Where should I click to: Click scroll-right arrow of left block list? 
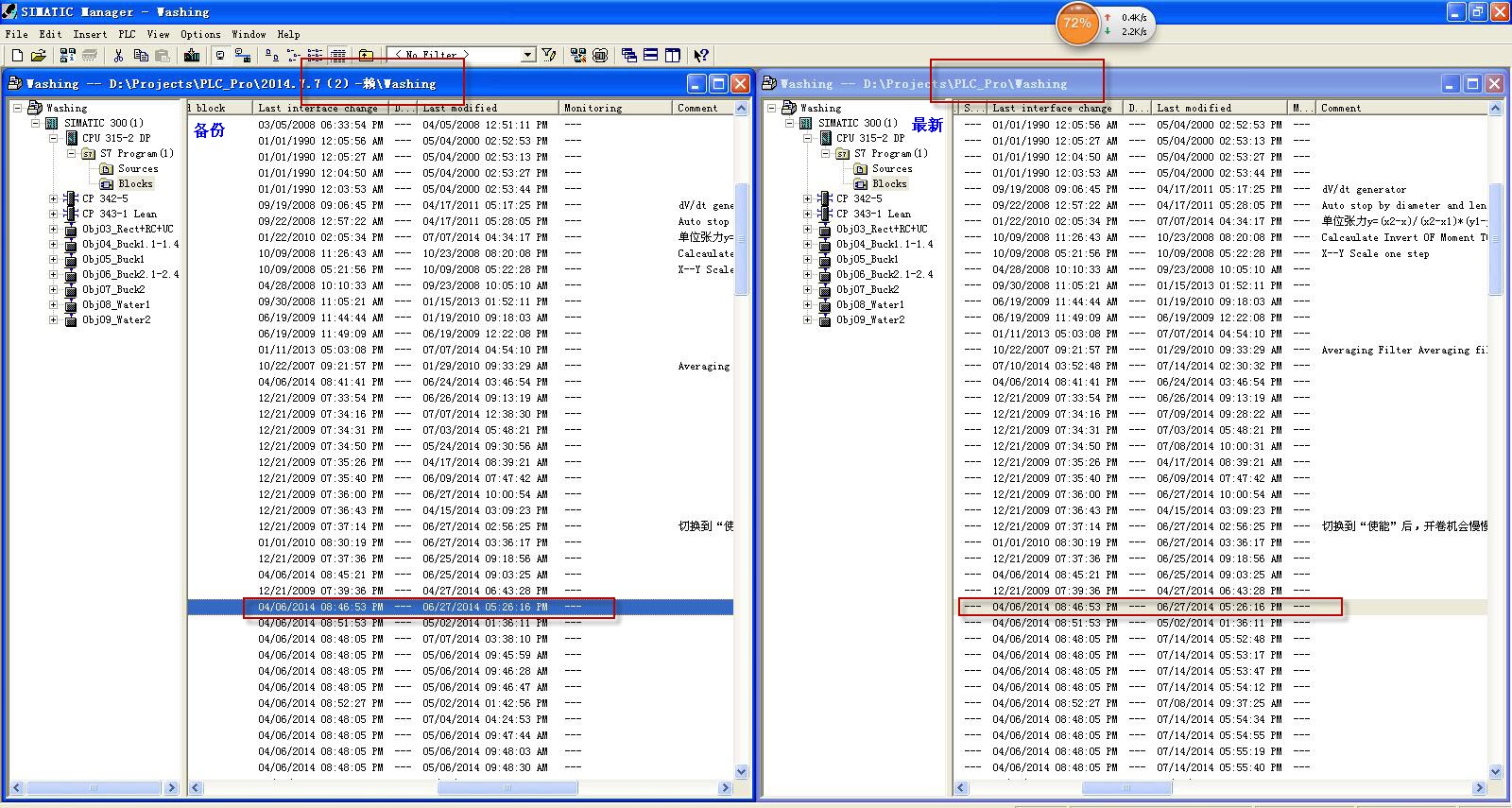(x=726, y=787)
